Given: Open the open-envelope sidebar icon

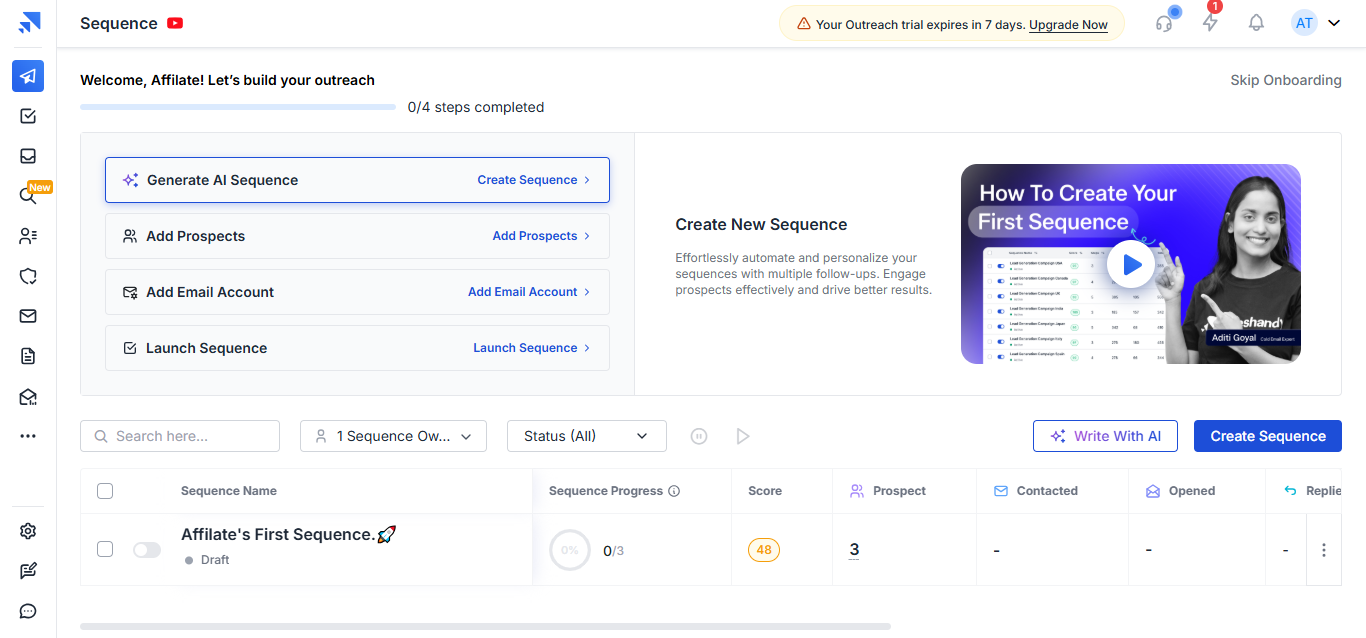Looking at the screenshot, I should [x=28, y=397].
